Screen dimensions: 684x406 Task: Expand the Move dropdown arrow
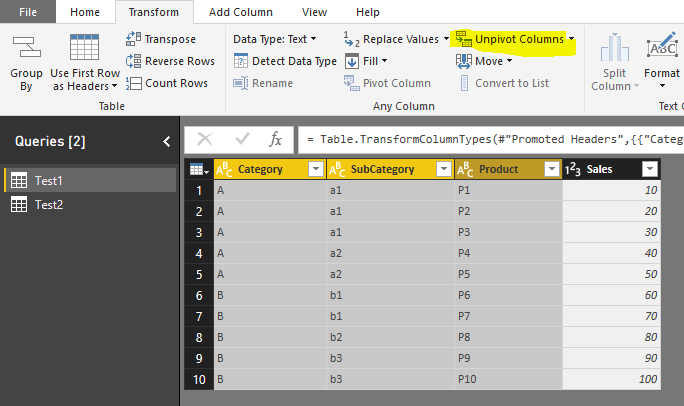click(x=509, y=61)
